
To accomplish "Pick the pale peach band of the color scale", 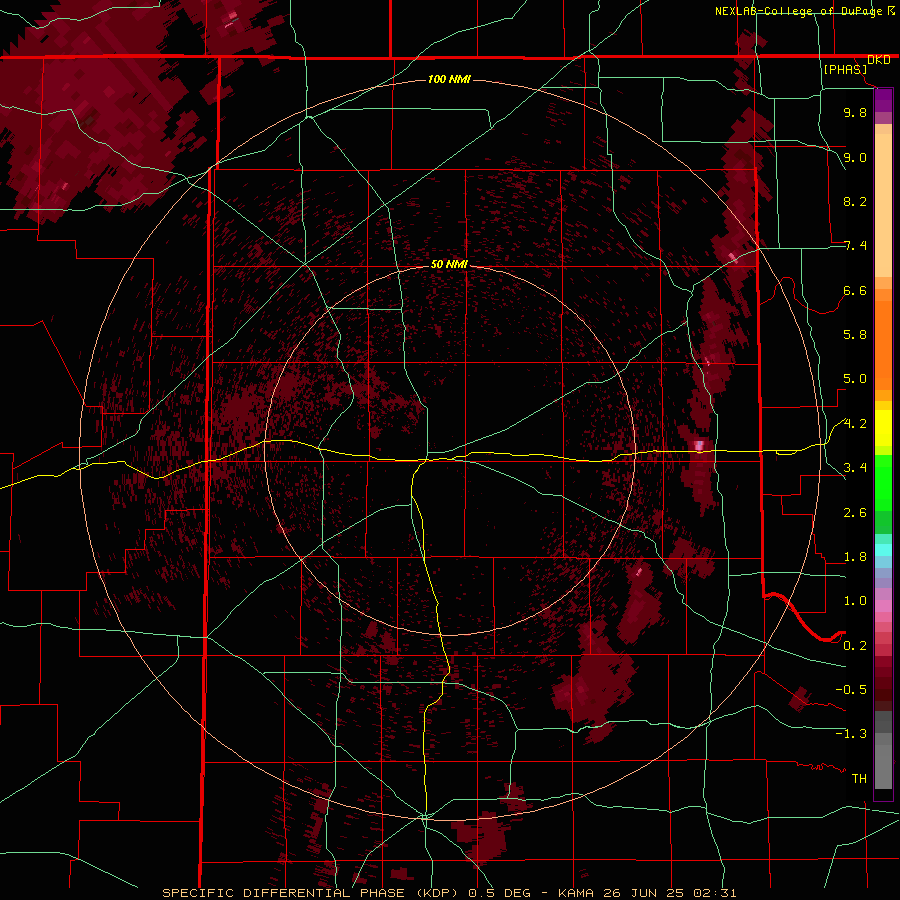I will point(883,207).
